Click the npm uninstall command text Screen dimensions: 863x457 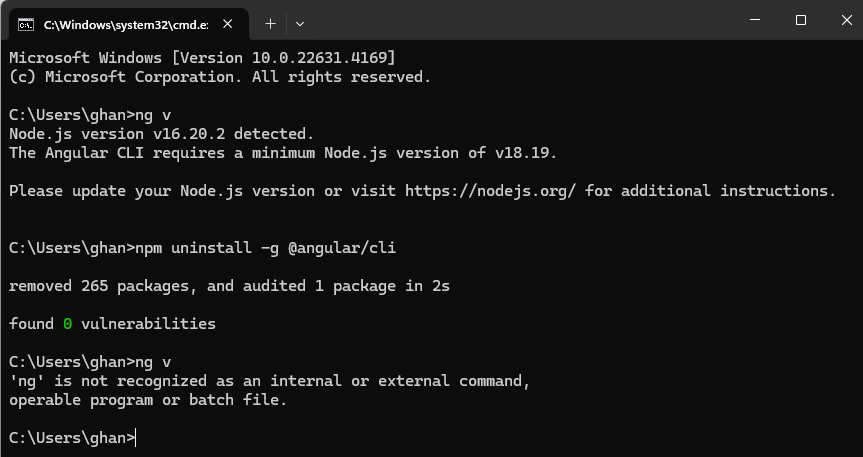265,248
